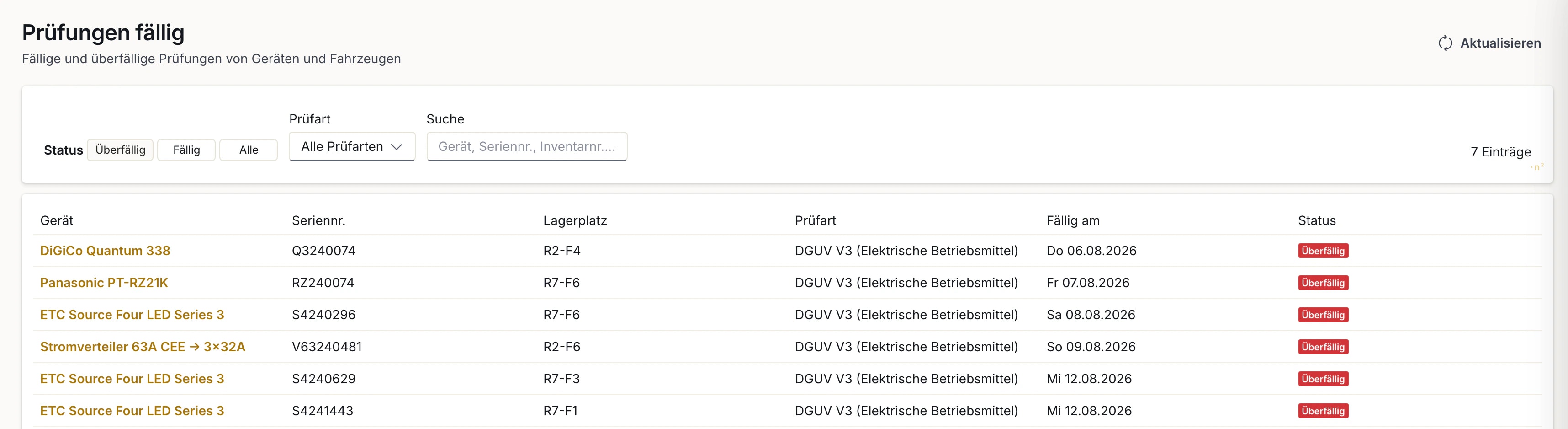Viewport: 1568px width, 429px height.
Task: Click Lagerplatz R7-F3 cell
Action: click(561, 378)
